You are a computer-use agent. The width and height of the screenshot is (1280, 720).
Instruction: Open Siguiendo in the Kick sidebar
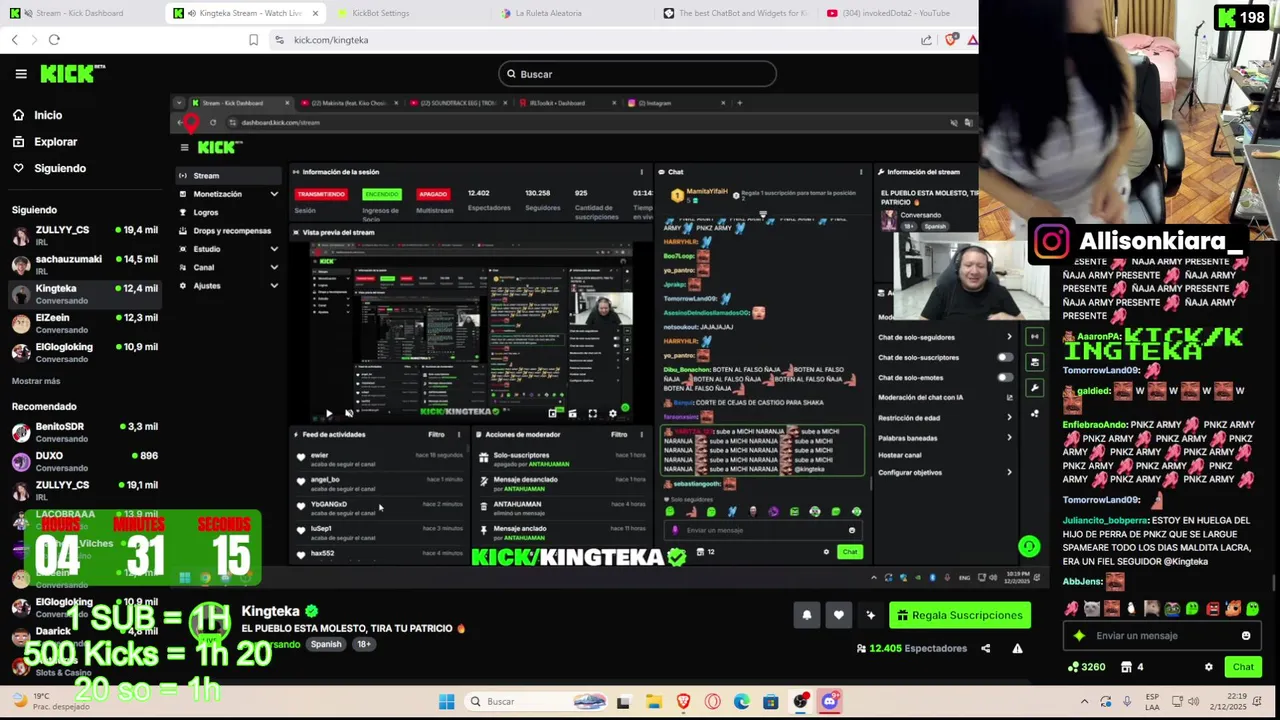click(49, 168)
